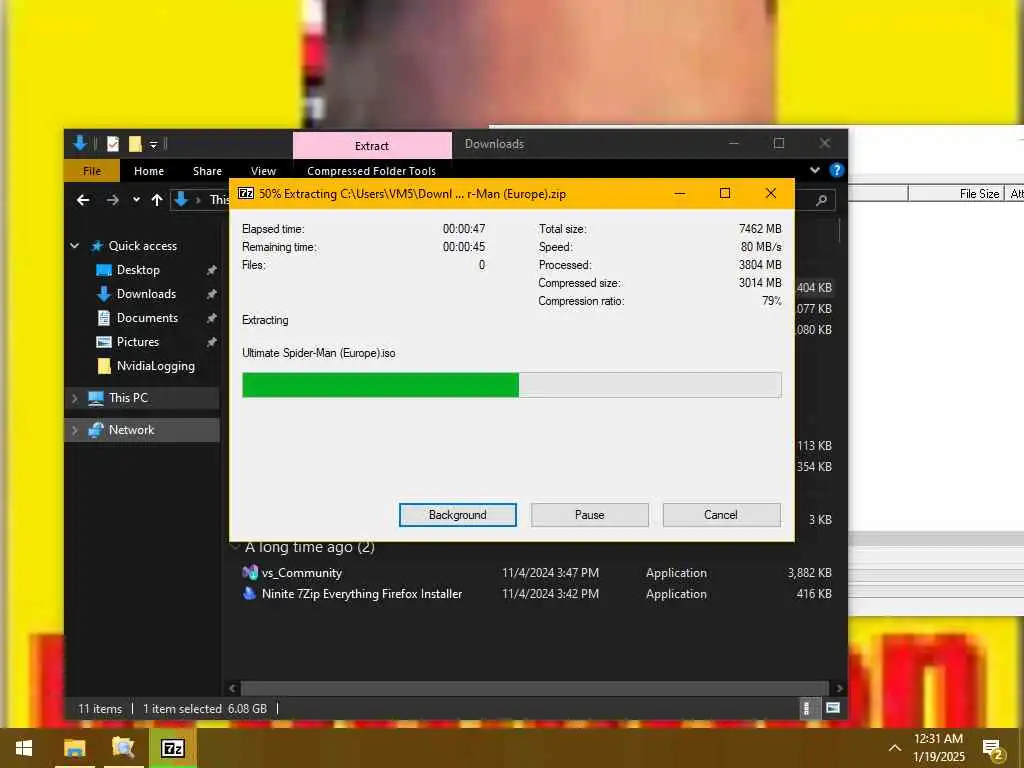Open the Everything search taskbar icon
The width and height of the screenshot is (1024, 768).
[x=123, y=748]
